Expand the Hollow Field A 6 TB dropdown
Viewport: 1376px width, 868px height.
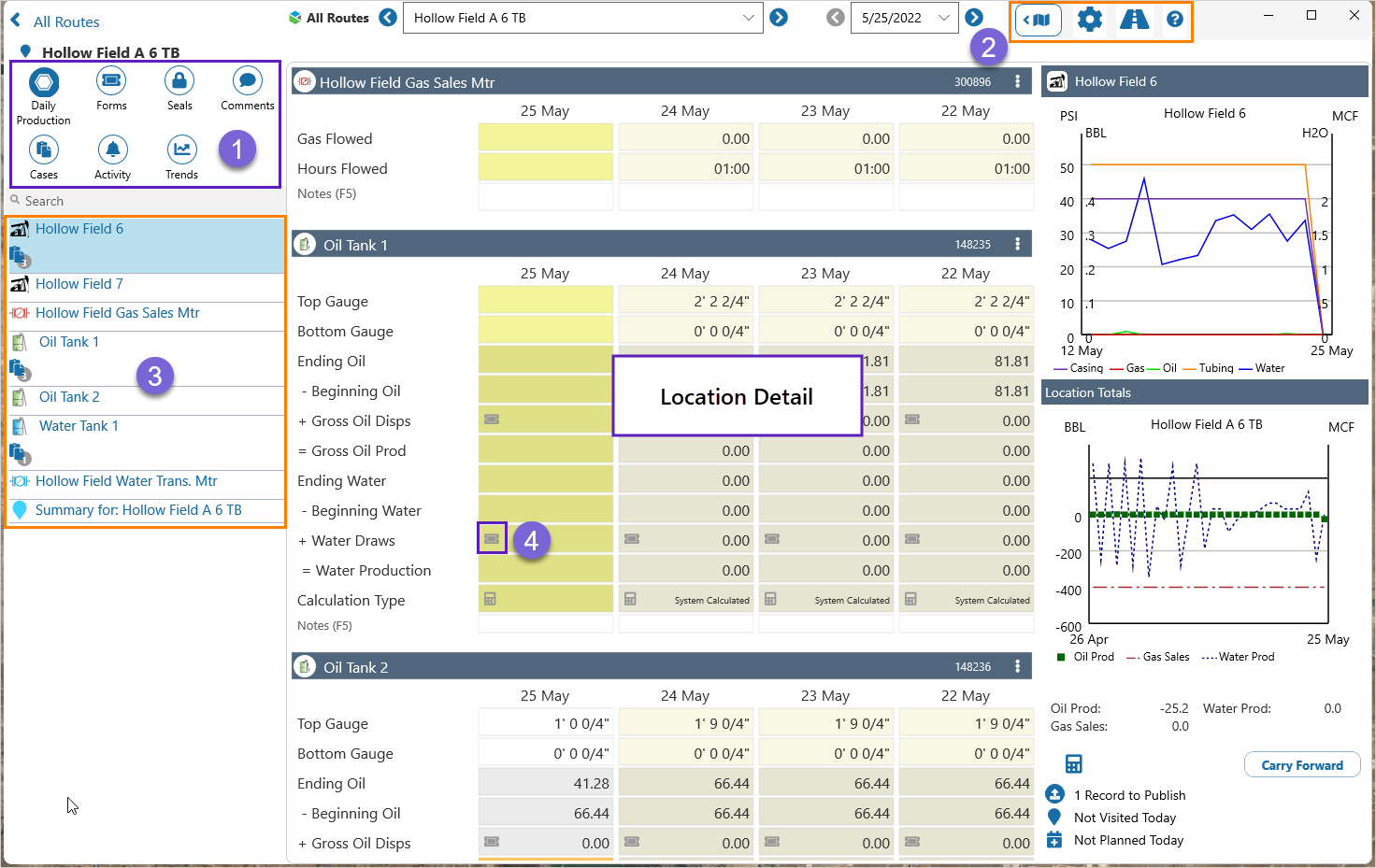pos(748,18)
